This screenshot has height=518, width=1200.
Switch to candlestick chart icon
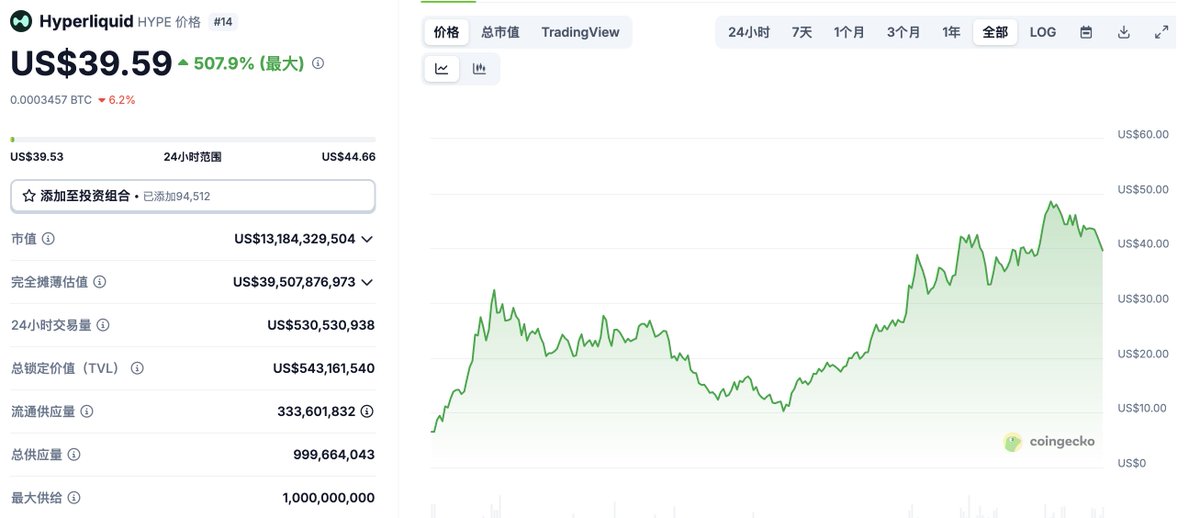click(x=479, y=69)
